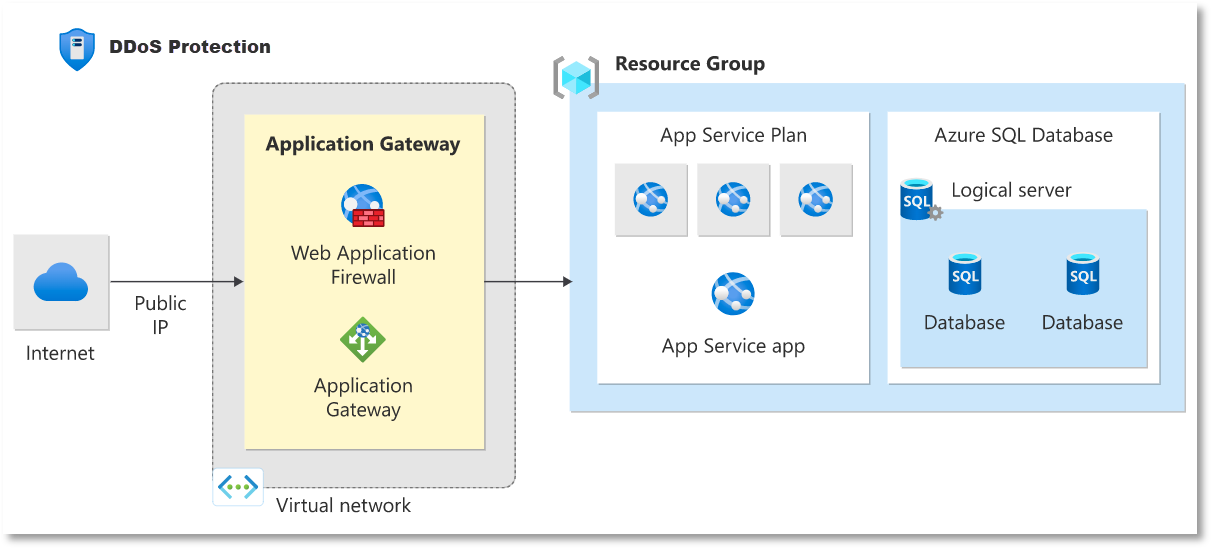The image size is (1211, 548).
Task: Click the Virtual network icon
Action: tap(238, 487)
